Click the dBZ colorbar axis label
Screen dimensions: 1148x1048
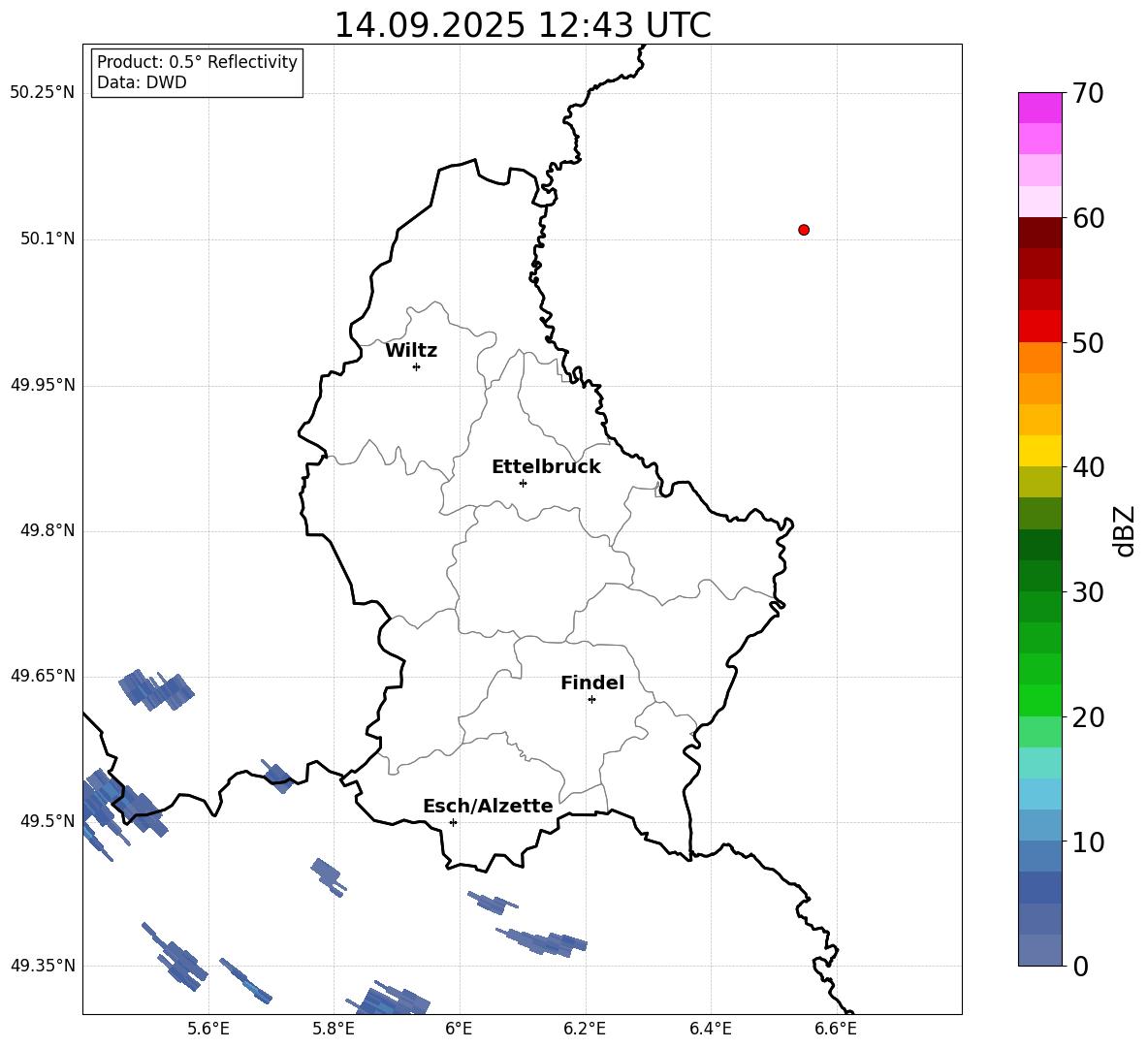pyautogui.click(x=1126, y=531)
